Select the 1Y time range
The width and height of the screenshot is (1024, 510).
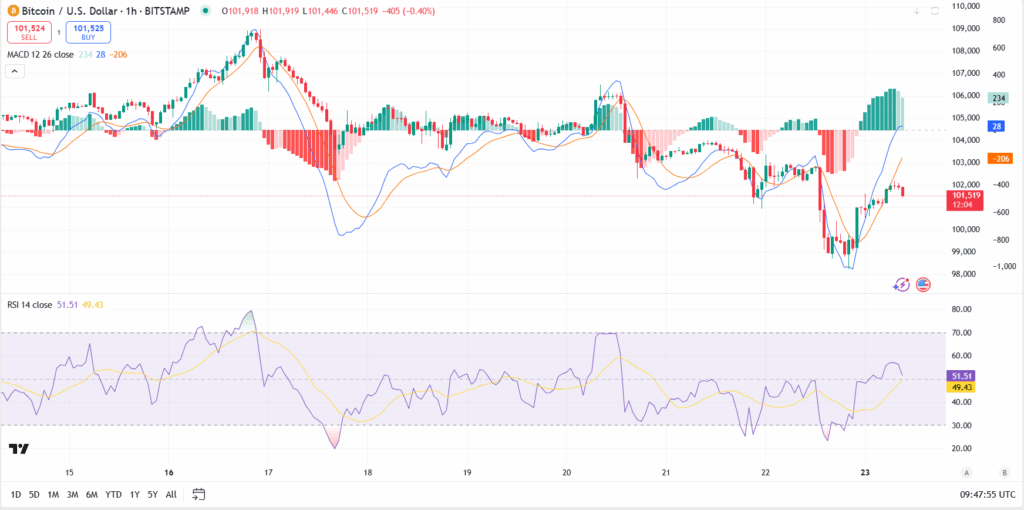click(x=135, y=494)
